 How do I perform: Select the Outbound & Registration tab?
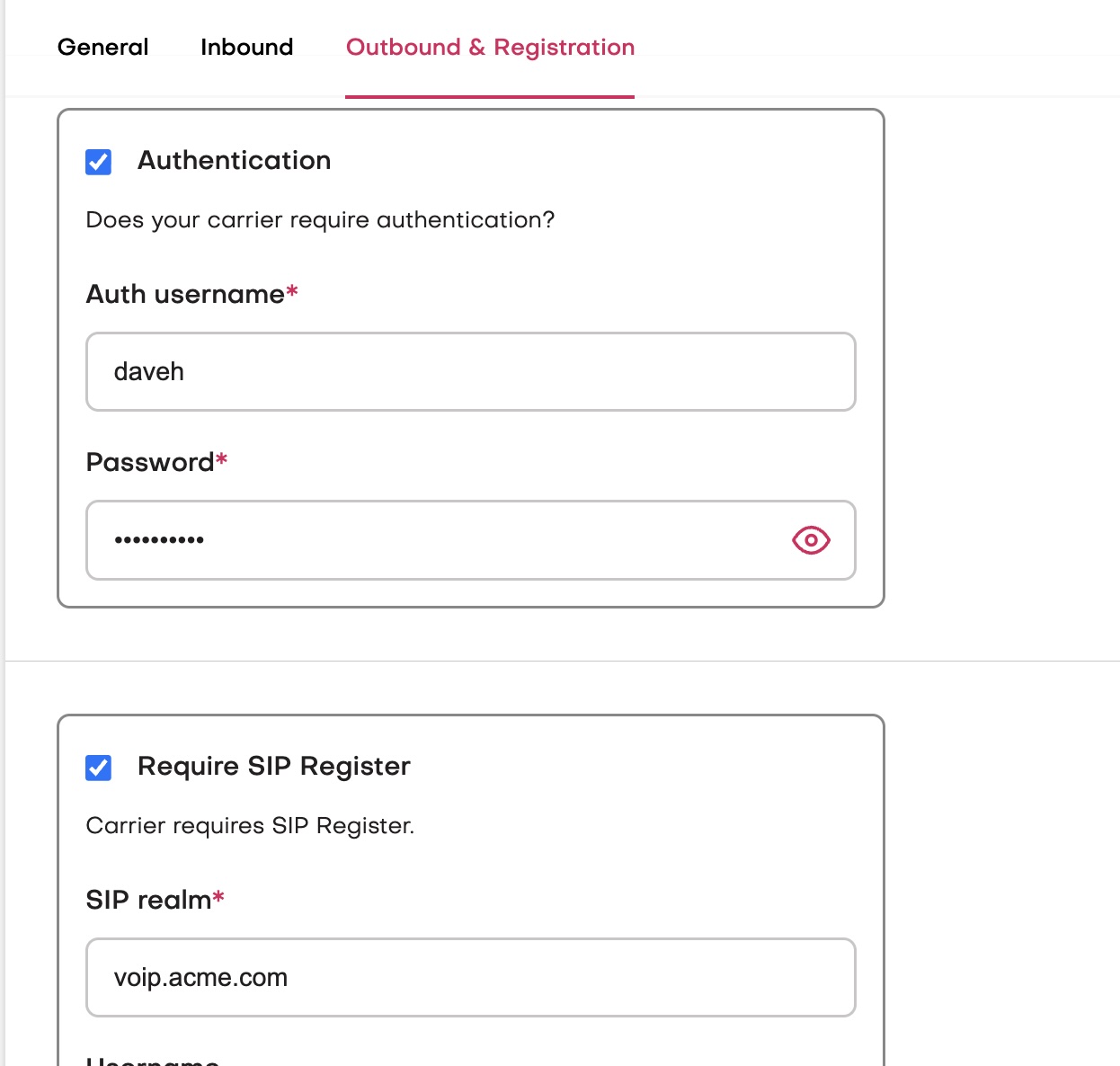(490, 47)
